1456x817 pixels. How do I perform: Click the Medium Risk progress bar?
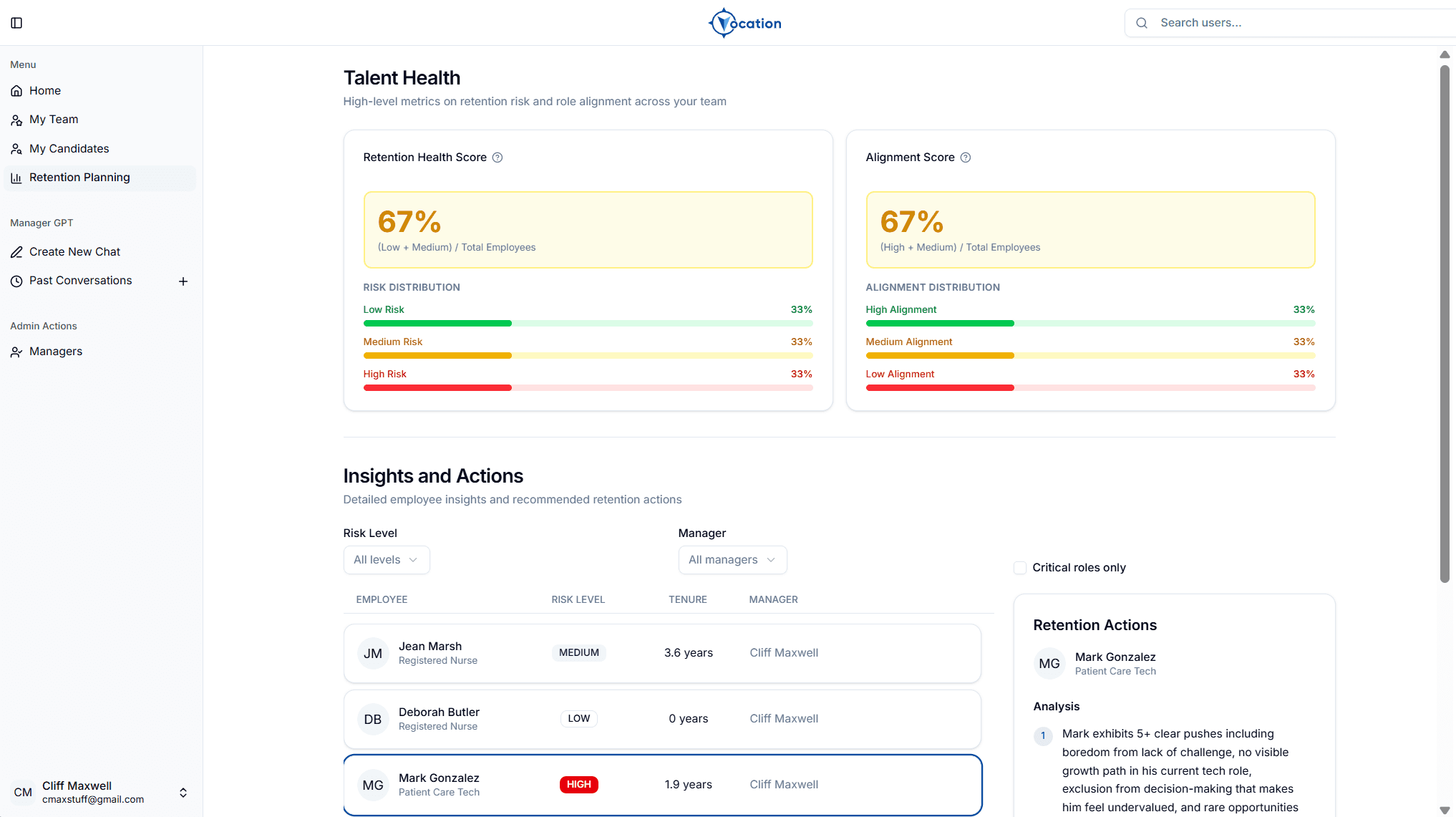pos(588,356)
